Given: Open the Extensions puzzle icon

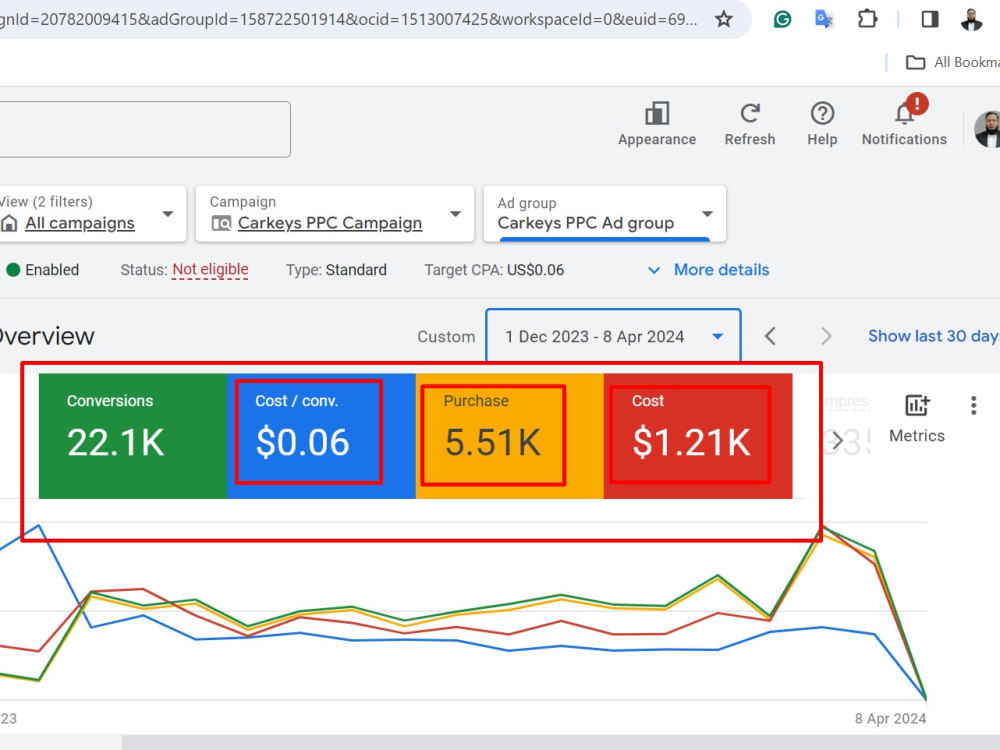Looking at the screenshot, I should click(867, 19).
